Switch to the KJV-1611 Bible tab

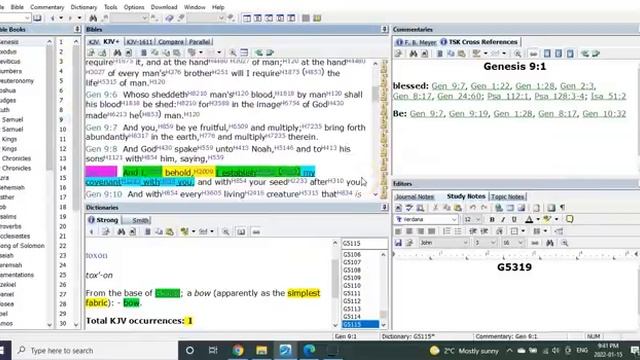tap(139, 42)
